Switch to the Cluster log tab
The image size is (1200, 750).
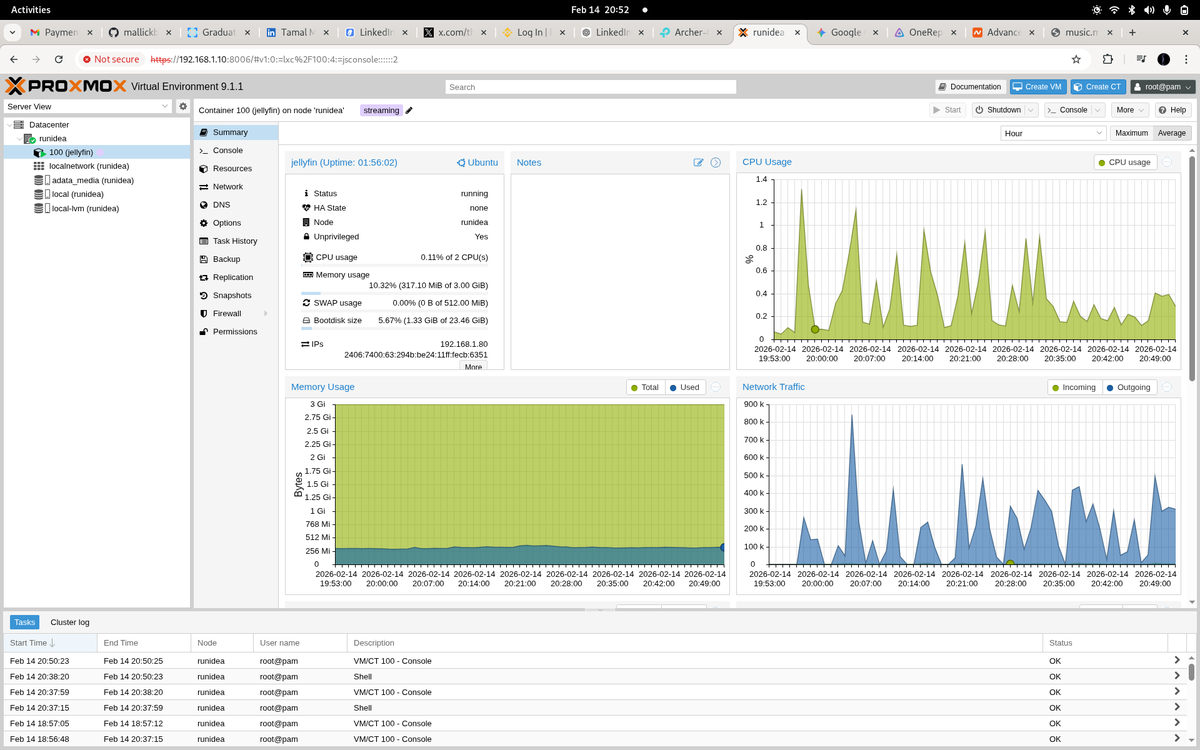(70, 622)
